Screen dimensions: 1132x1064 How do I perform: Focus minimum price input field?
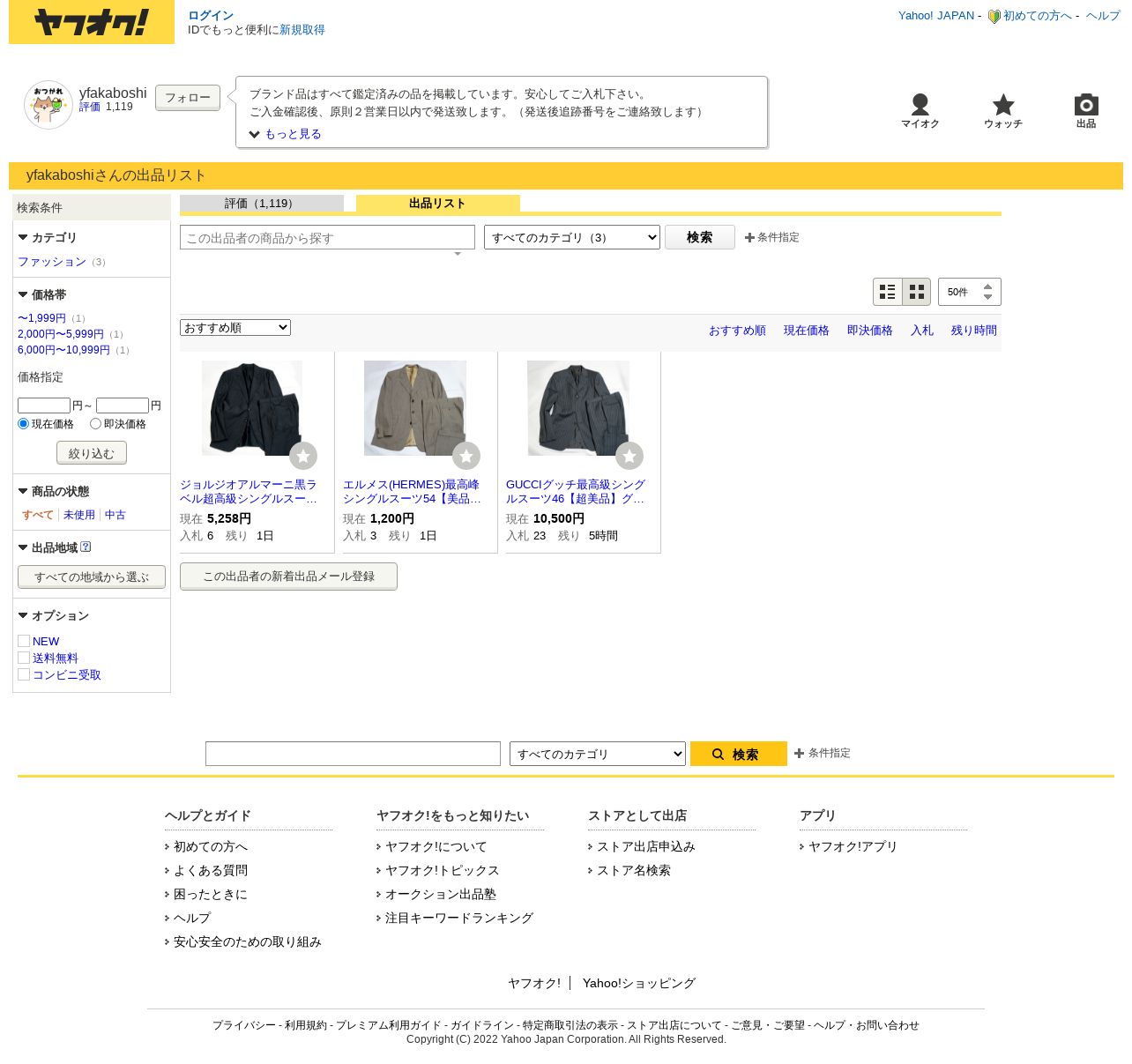[44, 406]
